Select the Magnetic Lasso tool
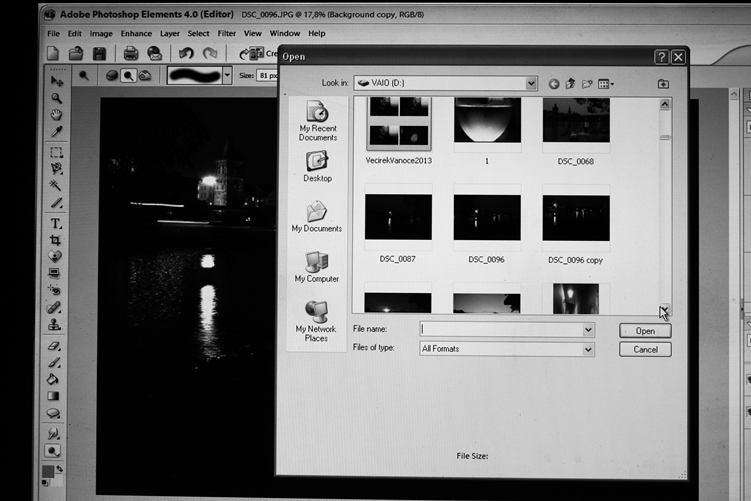 click(x=57, y=169)
